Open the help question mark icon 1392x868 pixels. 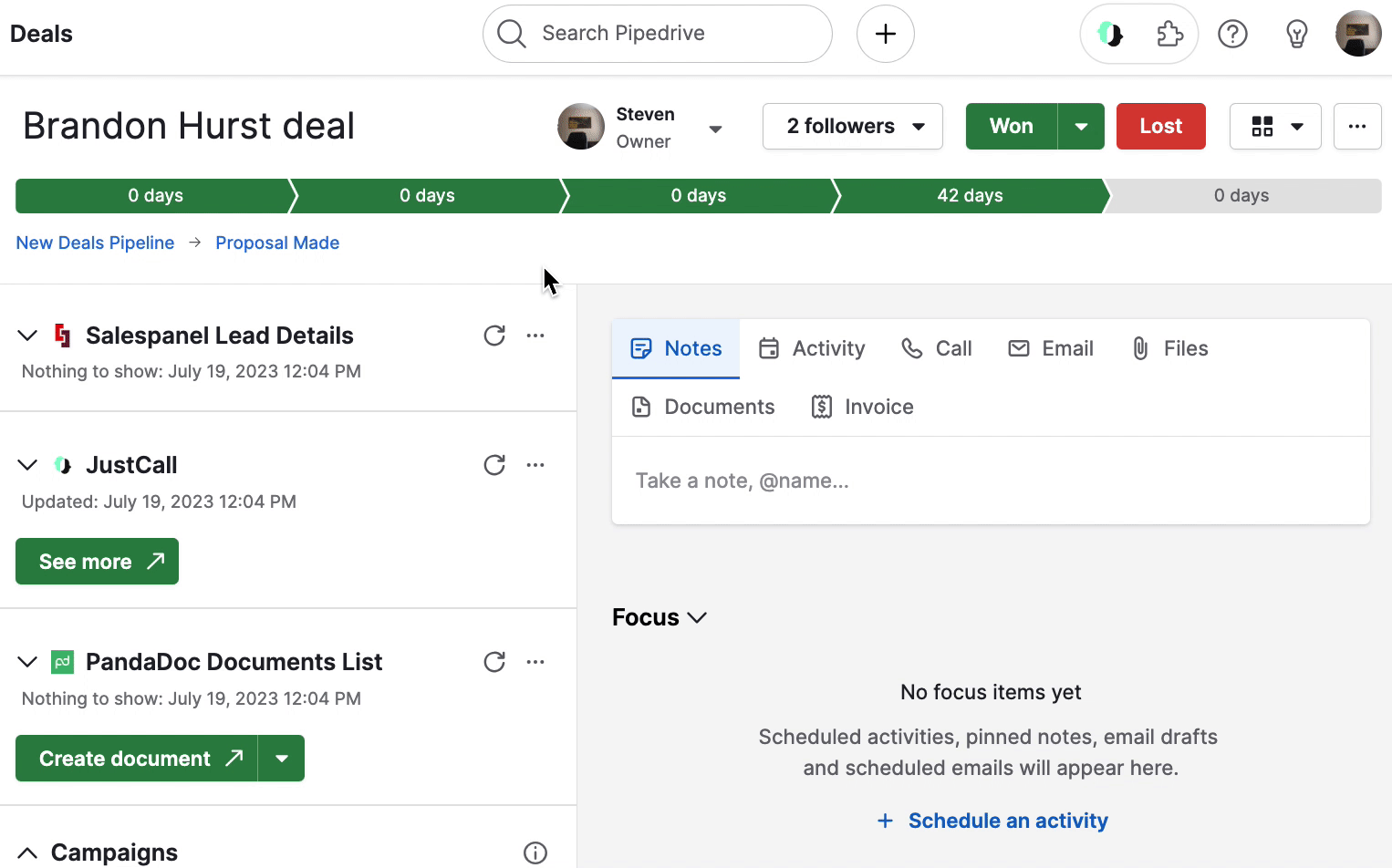coord(1232,35)
